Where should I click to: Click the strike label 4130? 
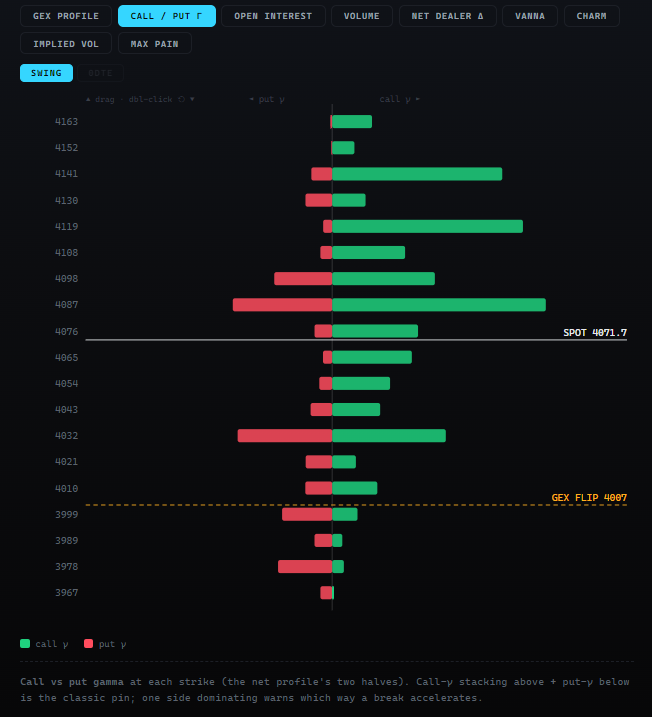[66, 201]
